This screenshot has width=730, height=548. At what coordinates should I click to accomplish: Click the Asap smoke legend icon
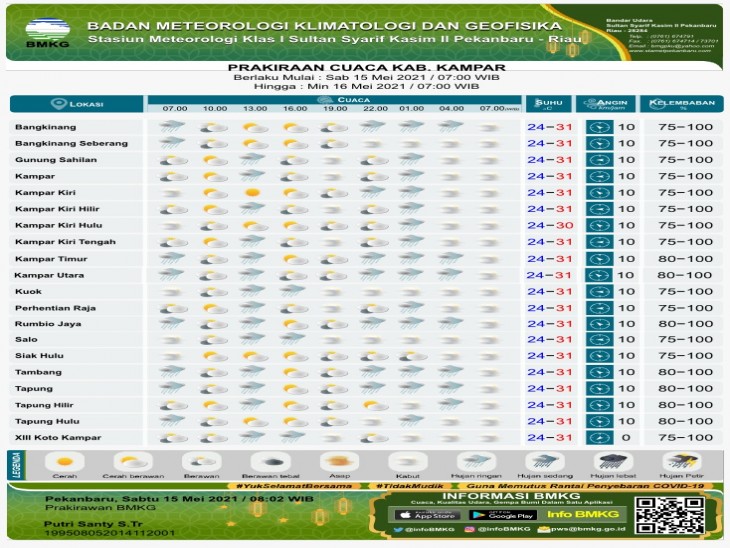[335, 461]
